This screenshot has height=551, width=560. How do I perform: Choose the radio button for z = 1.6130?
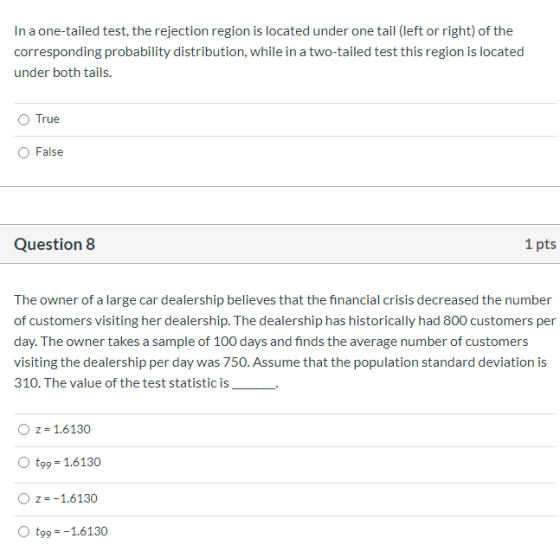click(x=24, y=429)
